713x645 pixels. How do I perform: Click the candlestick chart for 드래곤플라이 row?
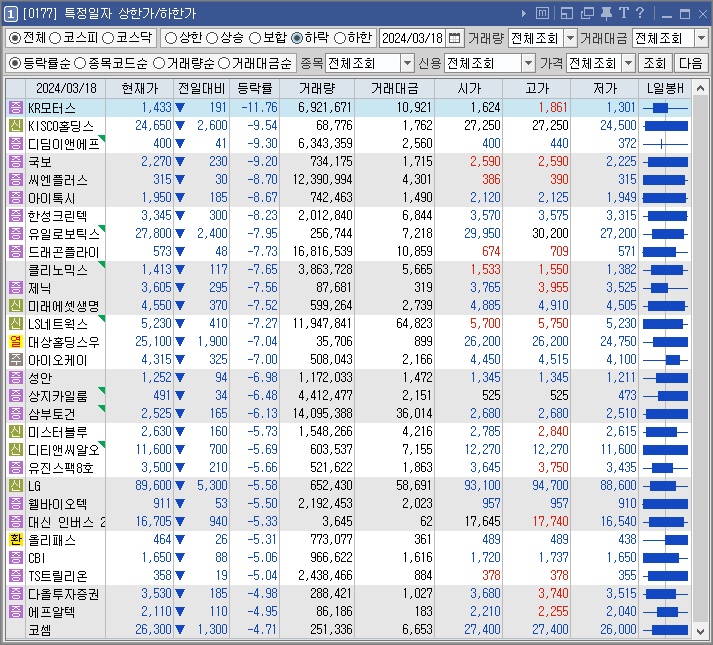point(665,252)
